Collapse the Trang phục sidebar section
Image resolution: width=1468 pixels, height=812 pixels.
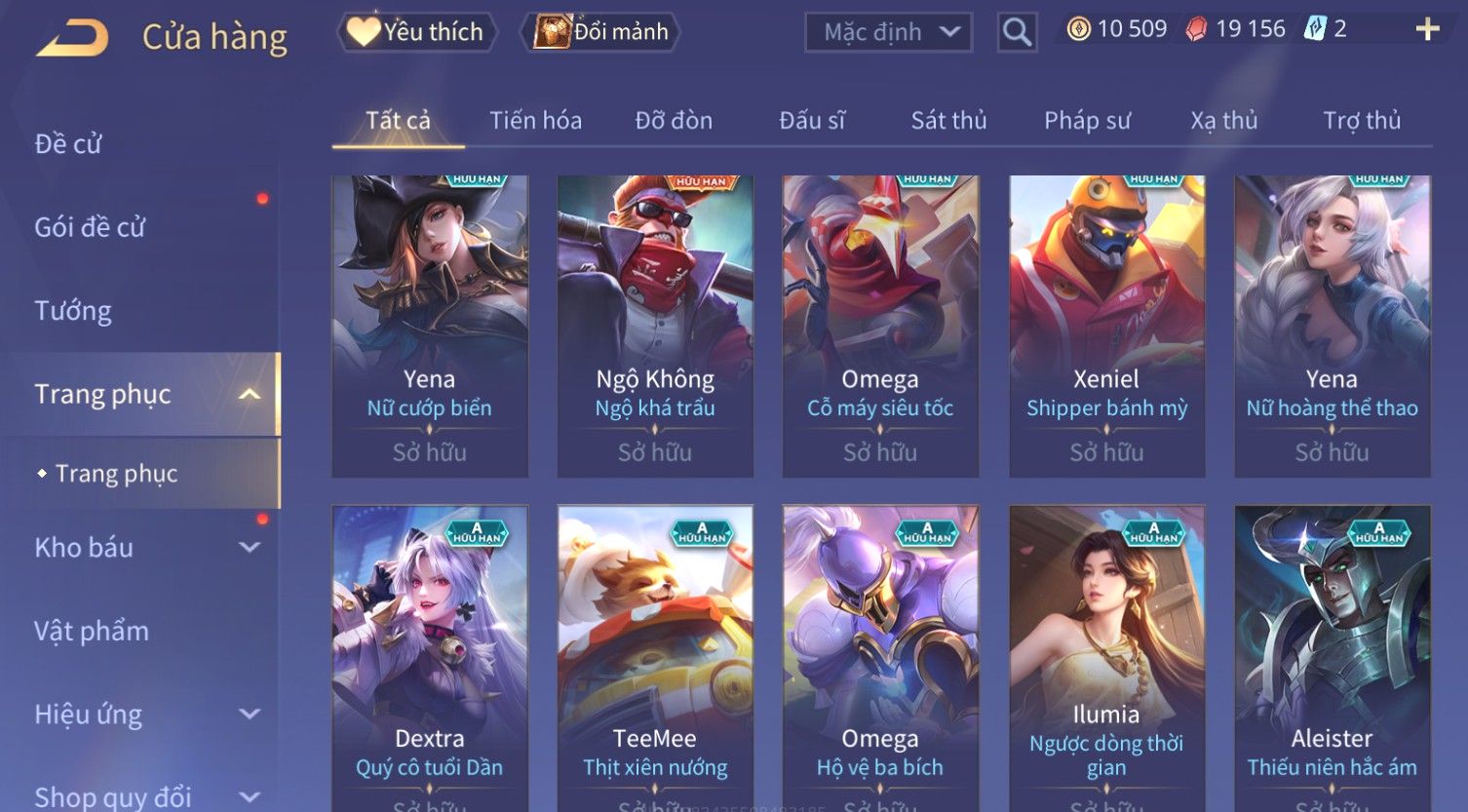point(250,395)
